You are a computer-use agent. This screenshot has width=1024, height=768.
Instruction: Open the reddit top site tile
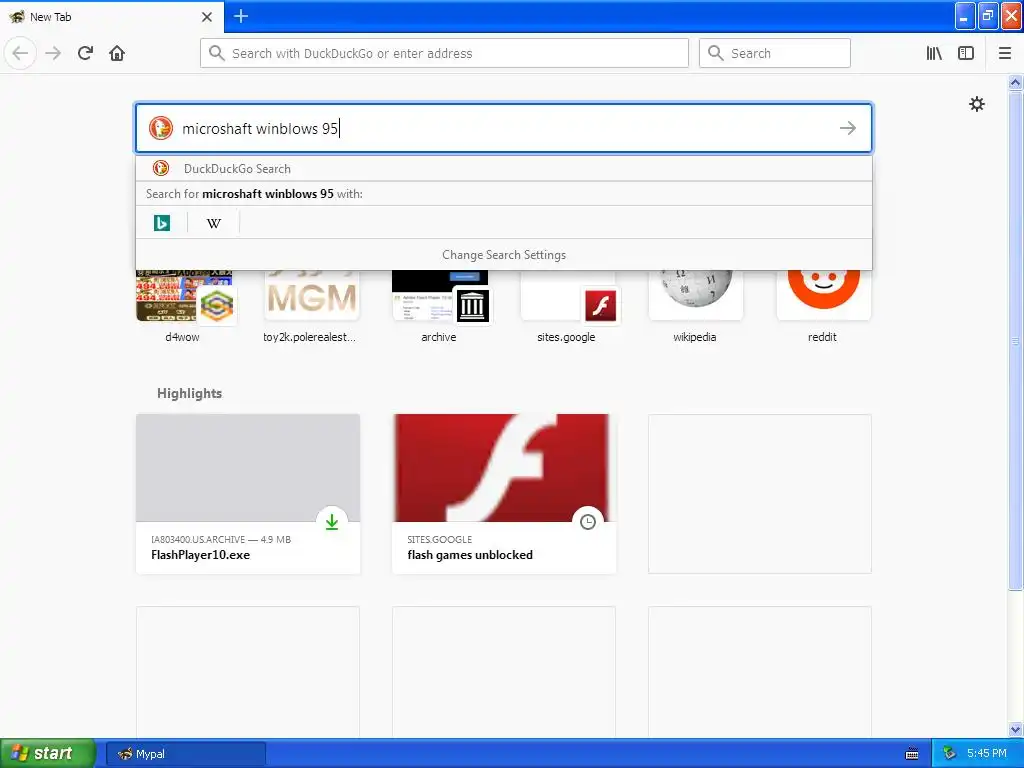[824, 306]
